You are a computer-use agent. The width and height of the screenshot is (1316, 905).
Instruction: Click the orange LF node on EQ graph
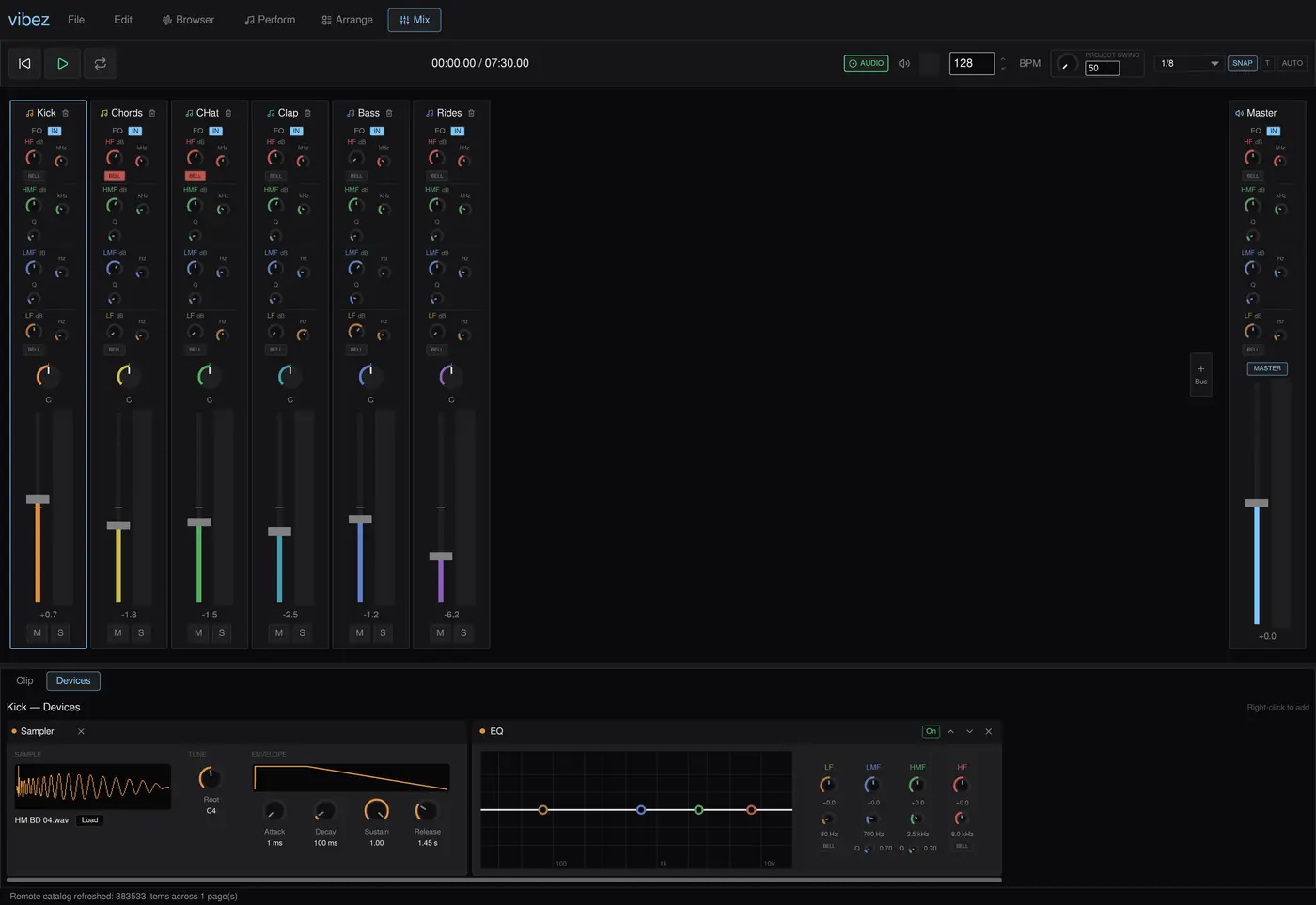click(542, 809)
